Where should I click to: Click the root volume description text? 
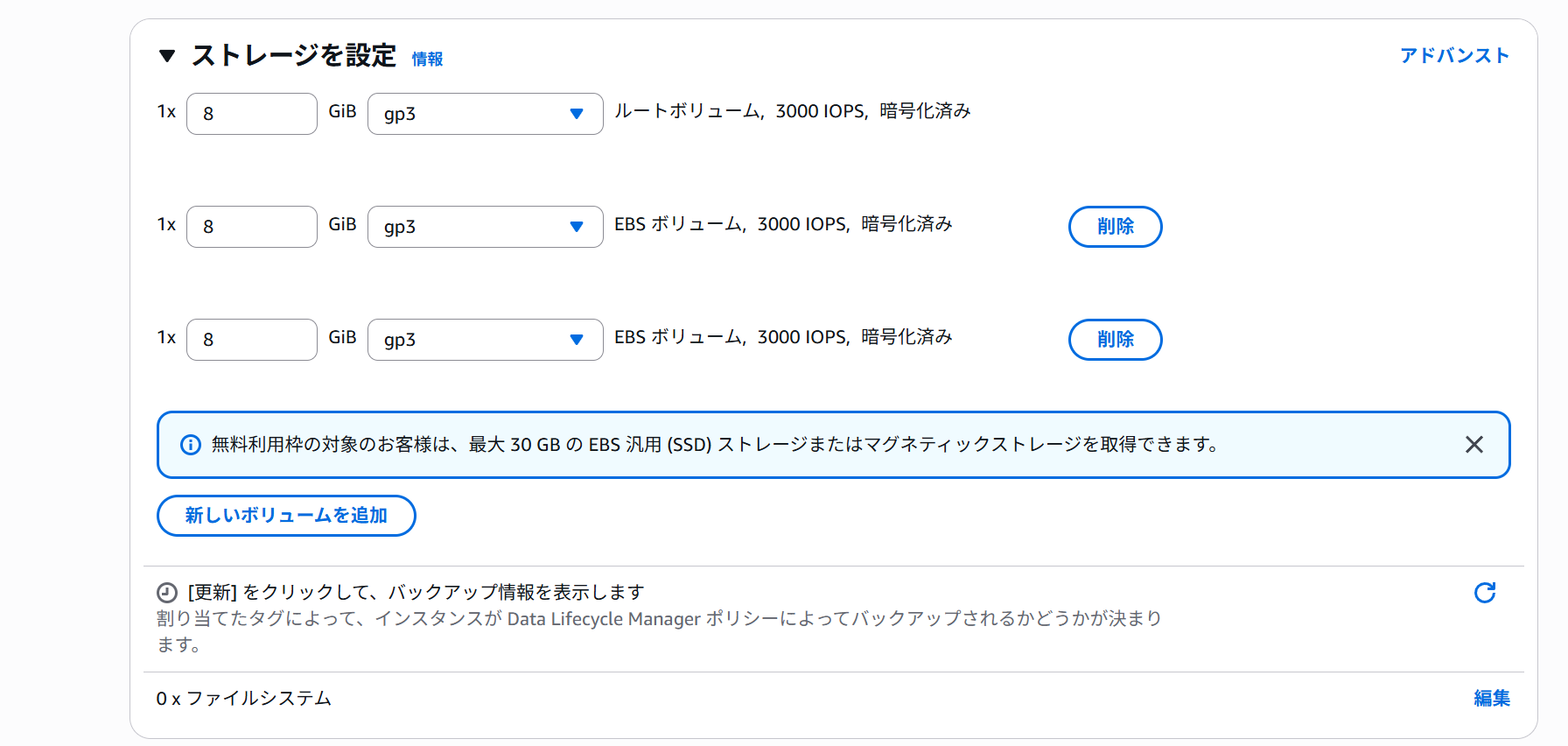pos(792,111)
